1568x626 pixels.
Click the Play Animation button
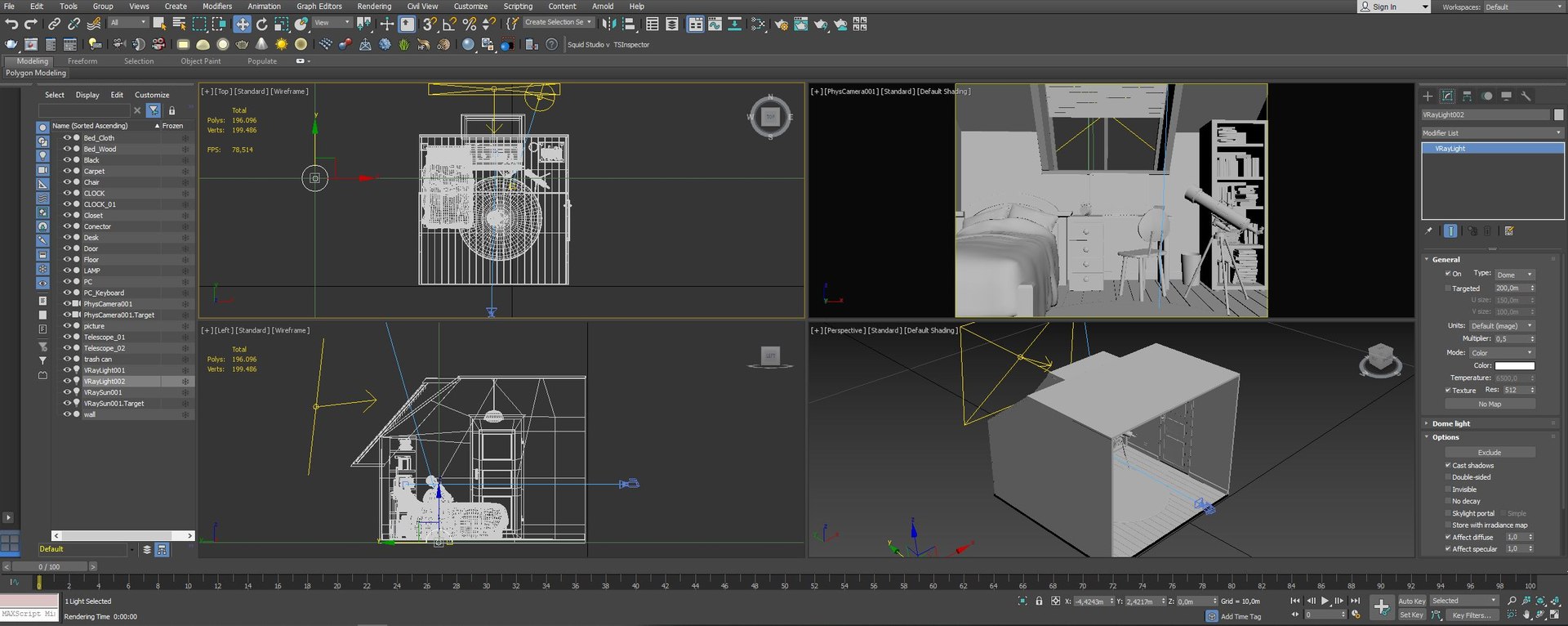pos(1325,601)
